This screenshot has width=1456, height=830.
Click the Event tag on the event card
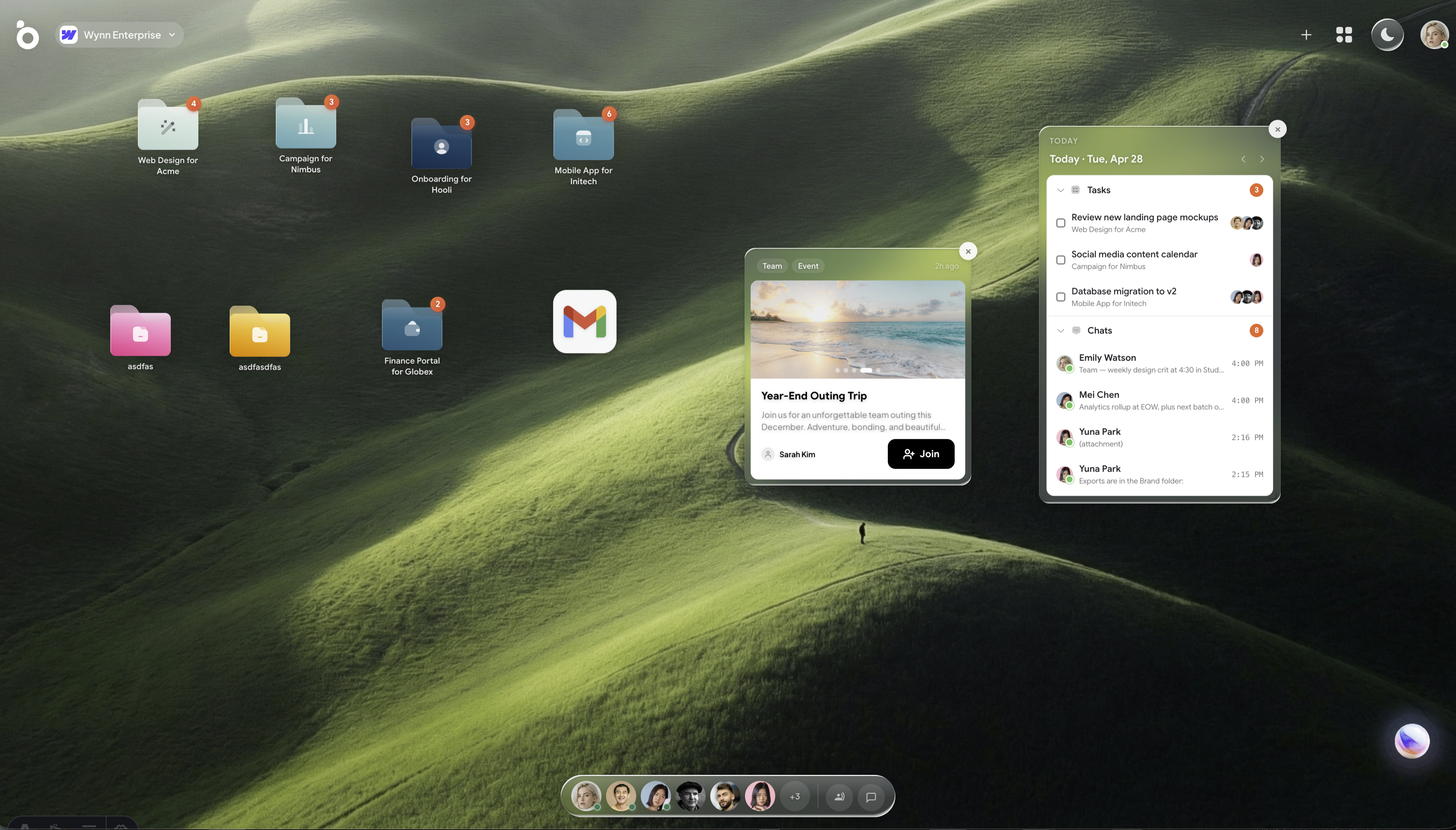tap(808, 265)
